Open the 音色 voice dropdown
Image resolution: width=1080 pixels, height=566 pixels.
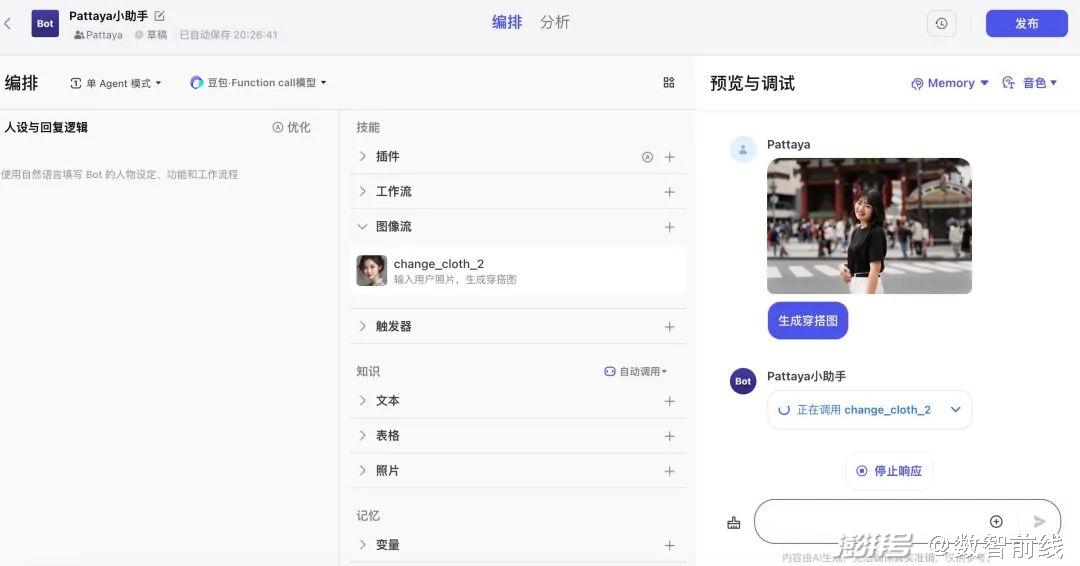(x=1029, y=83)
